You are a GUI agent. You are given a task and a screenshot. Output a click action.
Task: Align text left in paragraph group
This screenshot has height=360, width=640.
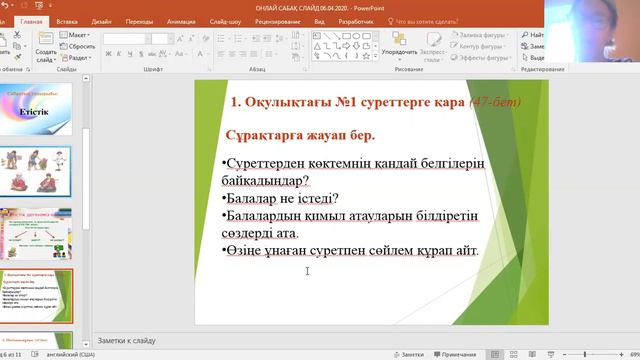pos(221,54)
